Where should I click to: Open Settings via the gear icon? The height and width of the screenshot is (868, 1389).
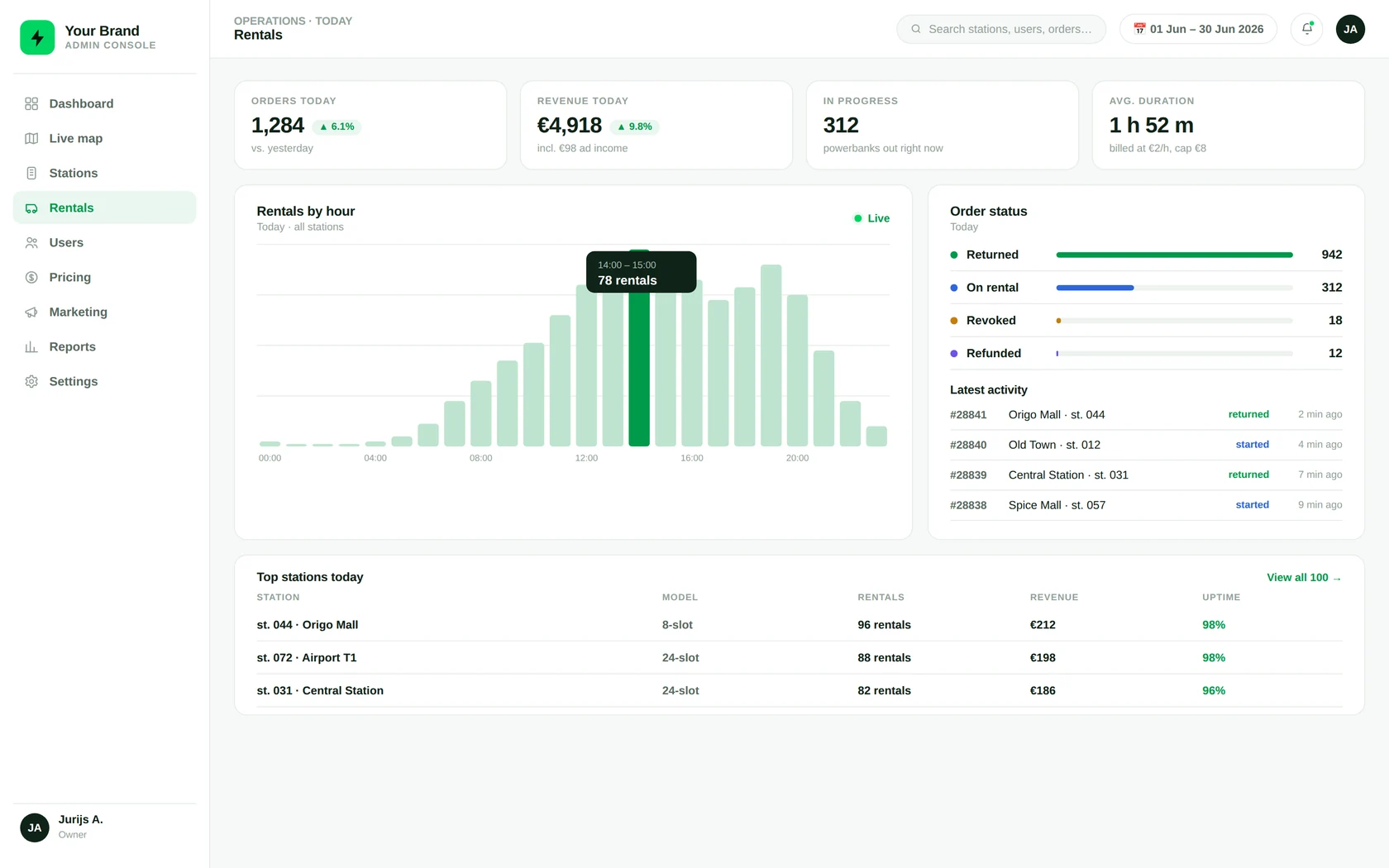click(x=31, y=381)
